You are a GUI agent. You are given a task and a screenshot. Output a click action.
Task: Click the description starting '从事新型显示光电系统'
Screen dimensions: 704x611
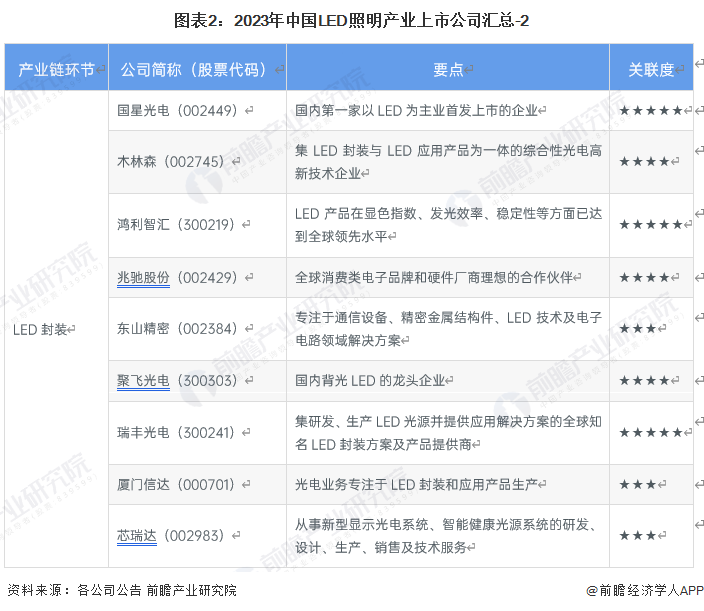[x=444, y=536]
